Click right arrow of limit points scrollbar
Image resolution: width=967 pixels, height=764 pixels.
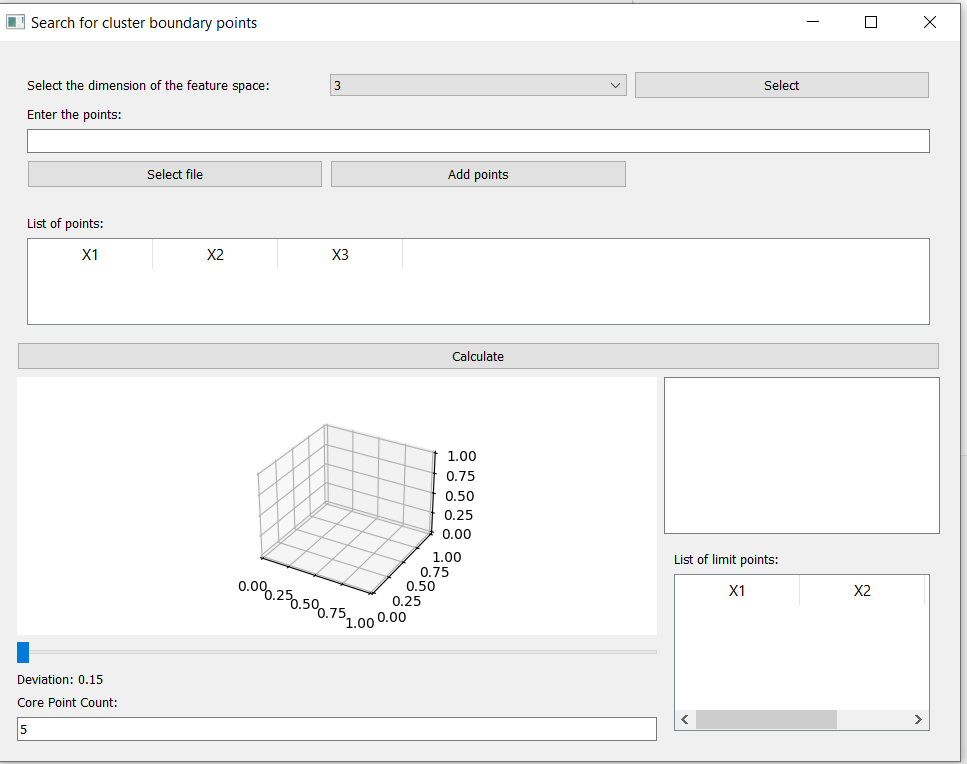[918, 719]
